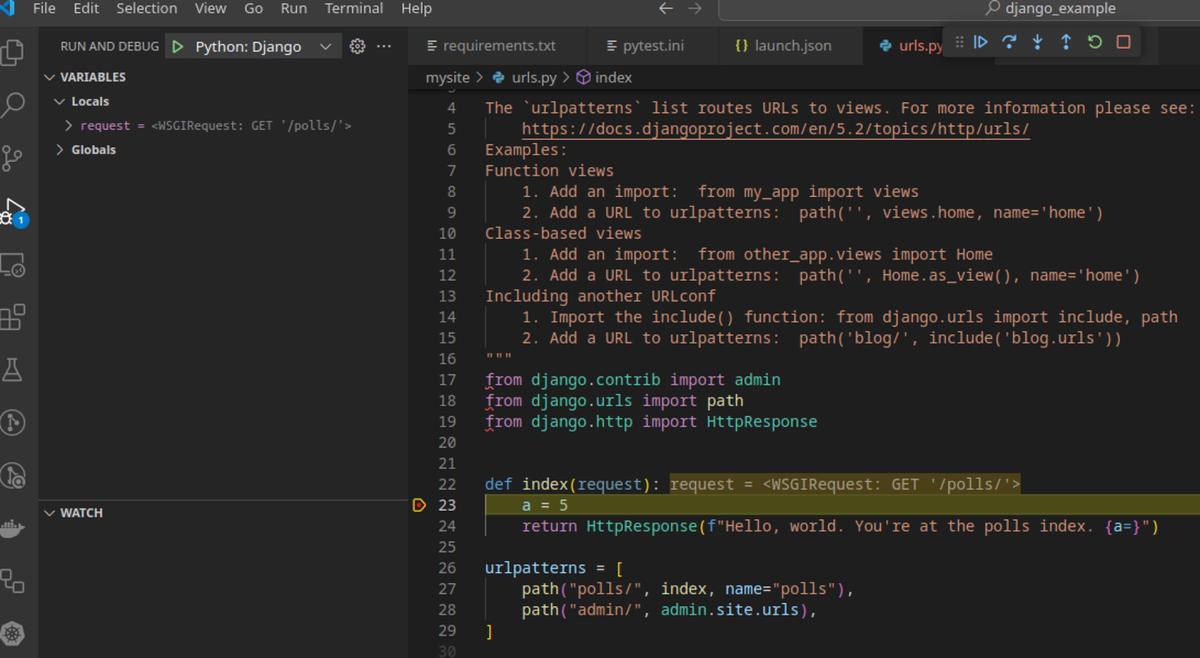Open the Python: Django launch configuration dropdown
This screenshot has height=658, width=1200.
325,45
